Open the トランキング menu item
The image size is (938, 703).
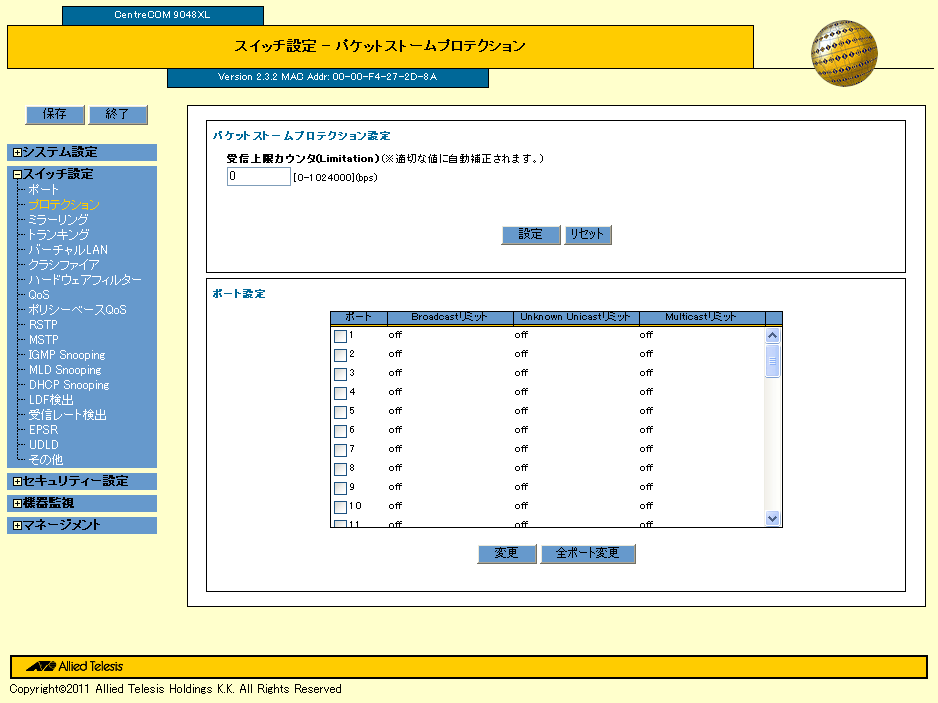click(59, 235)
